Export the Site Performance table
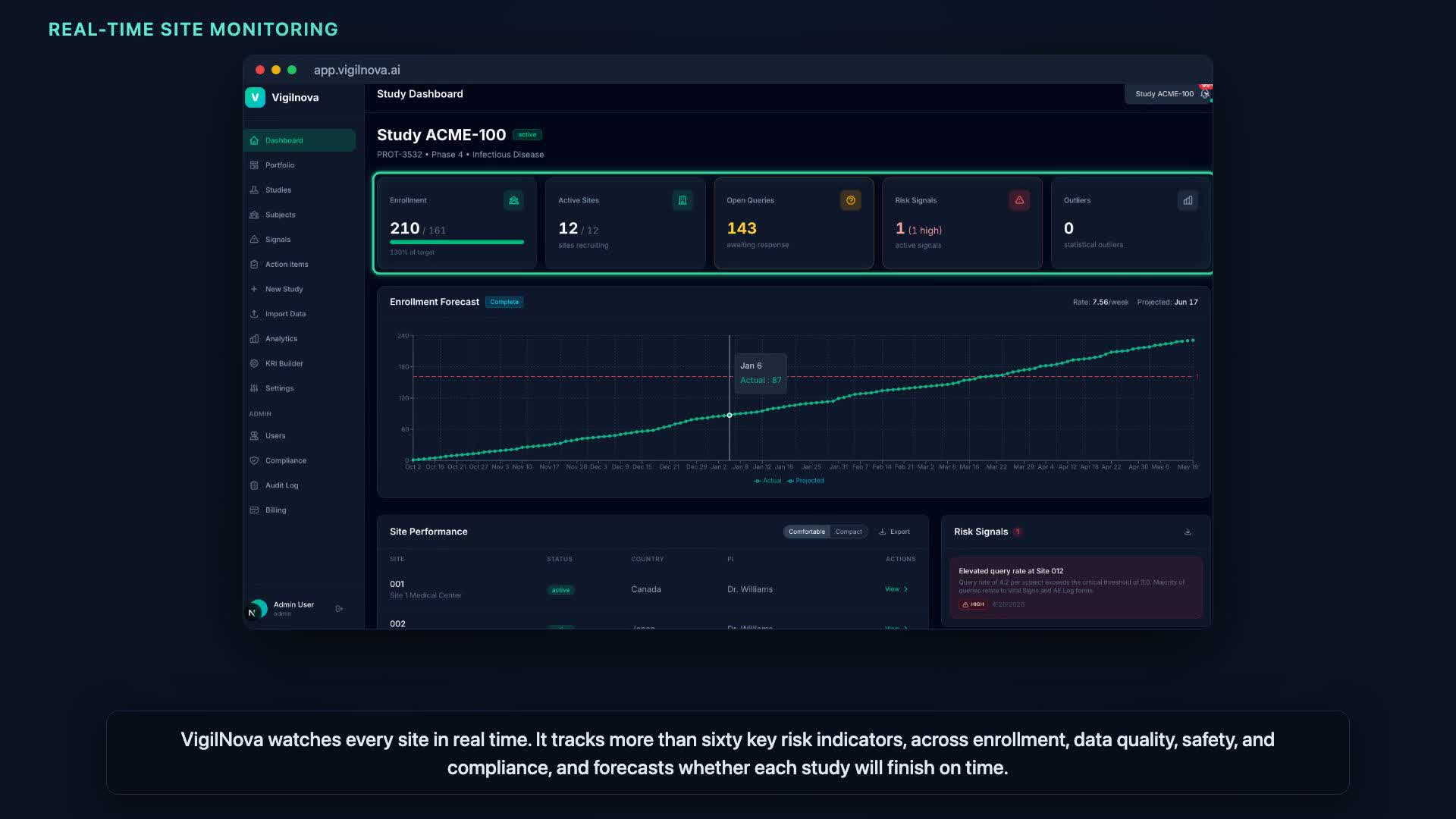1456x819 pixels. point(894,532)
